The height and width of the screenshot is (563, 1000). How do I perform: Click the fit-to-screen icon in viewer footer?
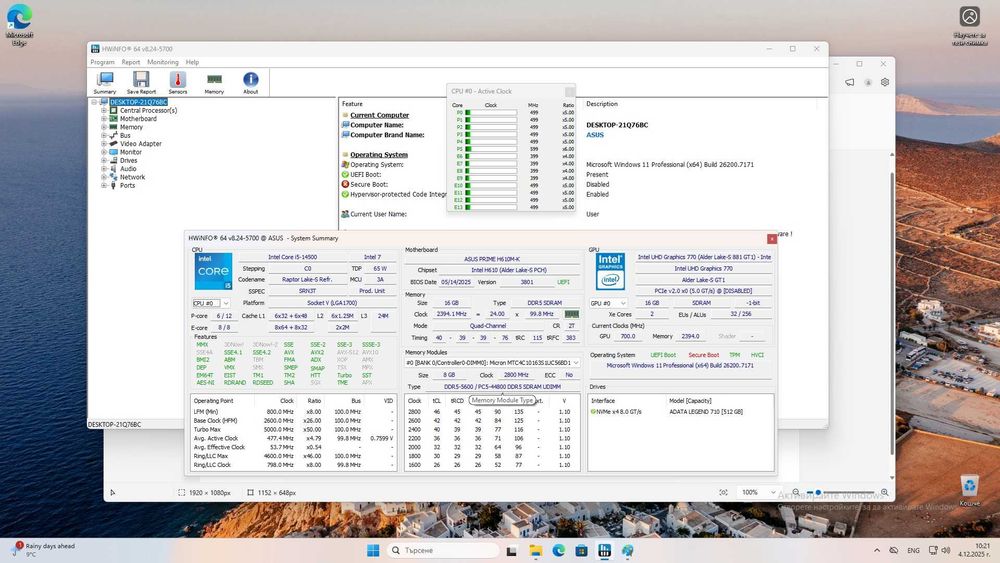pyautogui.click(x=723, y=492)
